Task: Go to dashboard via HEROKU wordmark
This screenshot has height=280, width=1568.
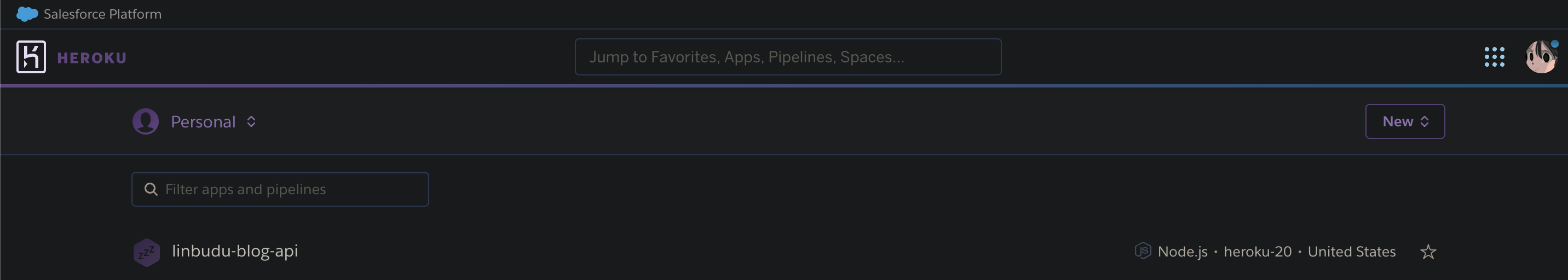Action: tap(92, 58)
